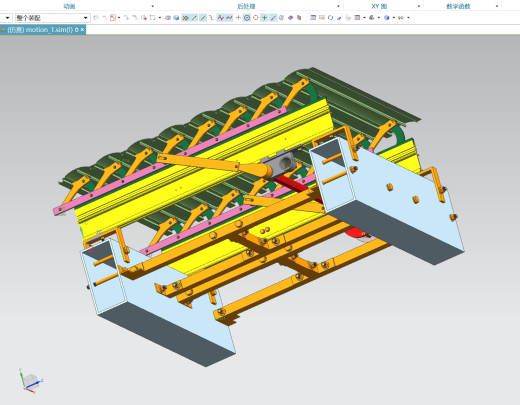Image resolution: width=520 pixels, height=405 pixels.
Task: Expand the 后处理 ribbon group arrow
Action: [x=338, y=6]
